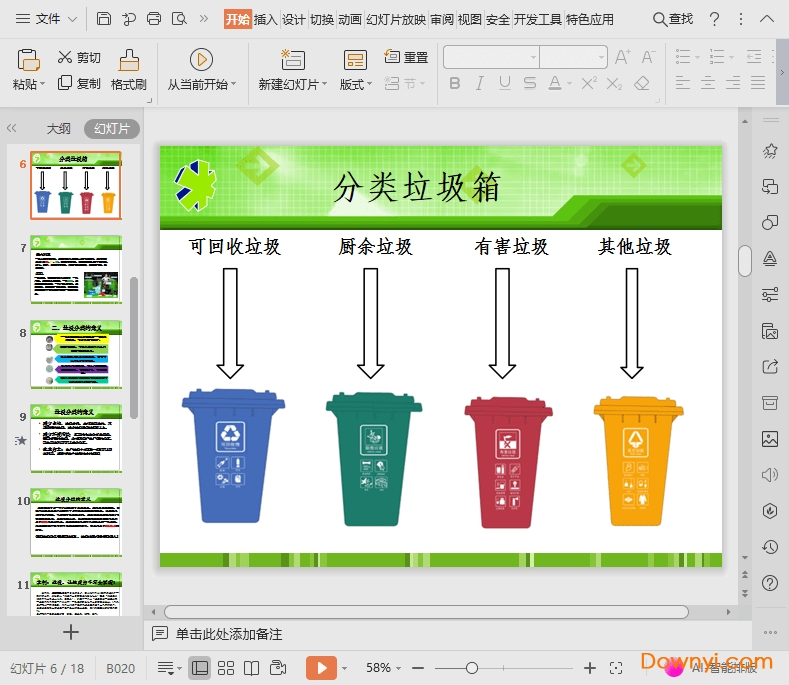Open the 大纲 outline tab
Viewport: 789px width, 685px height.
pos(59,129)
